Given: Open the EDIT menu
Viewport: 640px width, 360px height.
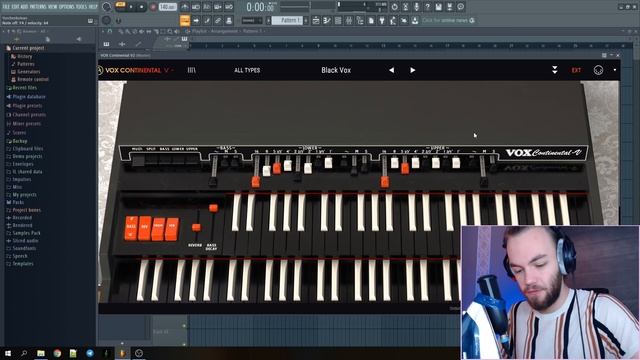Looking at the screenshot, I should pos(15,7).
